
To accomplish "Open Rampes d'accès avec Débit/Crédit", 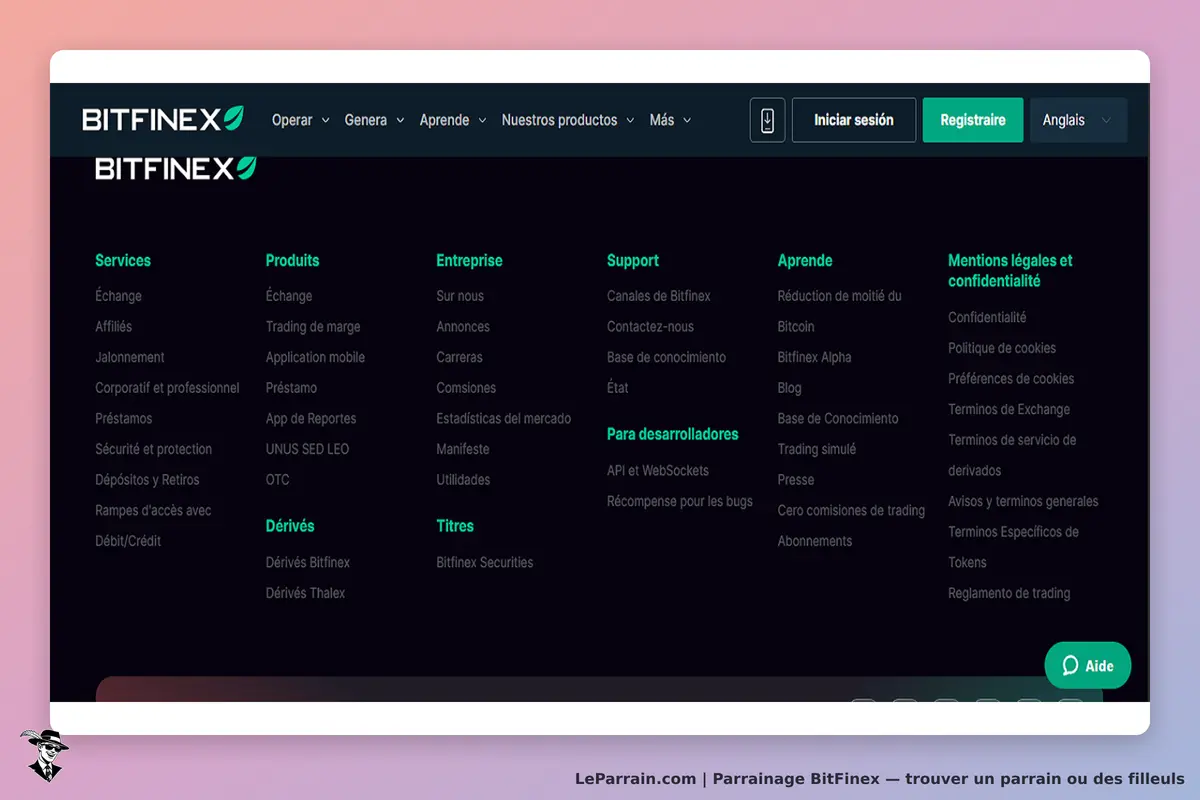I will click(x=153, y=526).
